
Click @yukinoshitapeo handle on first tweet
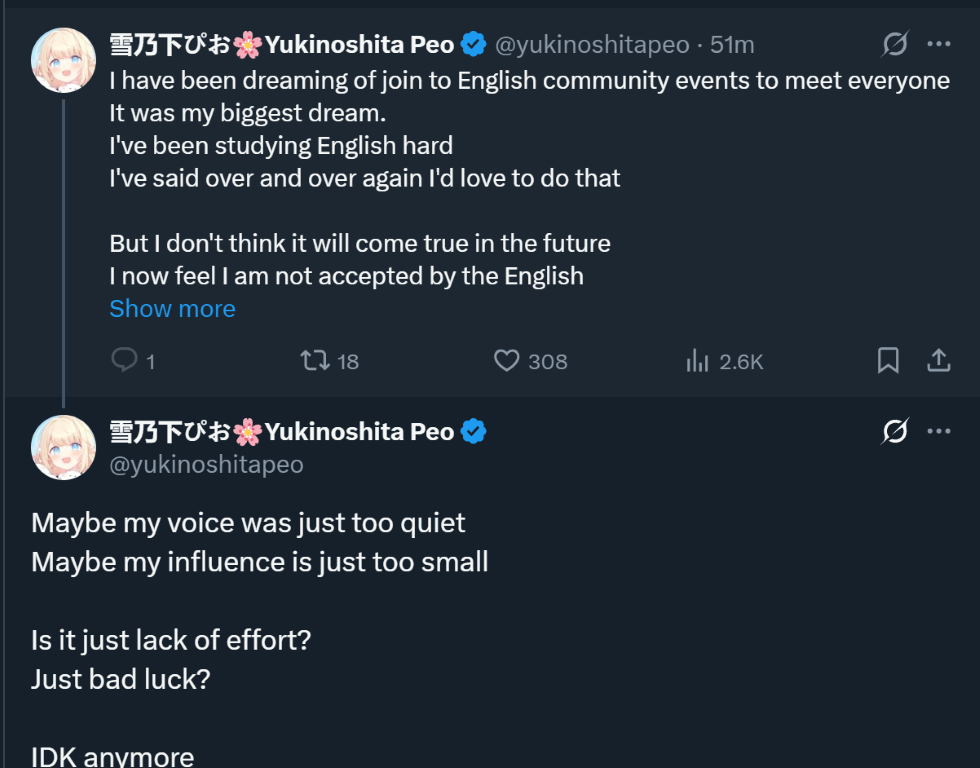coord(593,45)
